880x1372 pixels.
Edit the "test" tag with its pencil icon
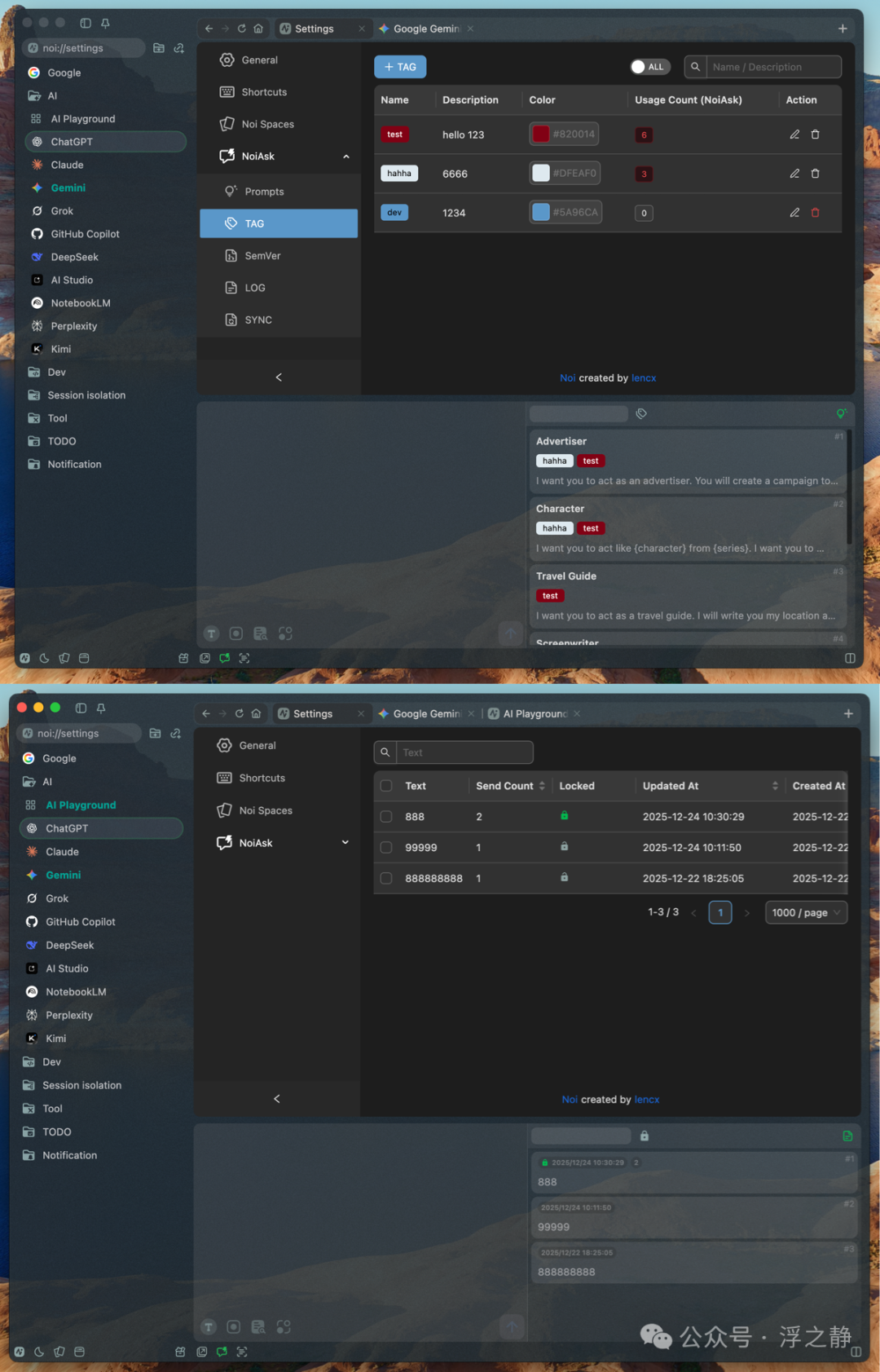click(x=794, y=135)
